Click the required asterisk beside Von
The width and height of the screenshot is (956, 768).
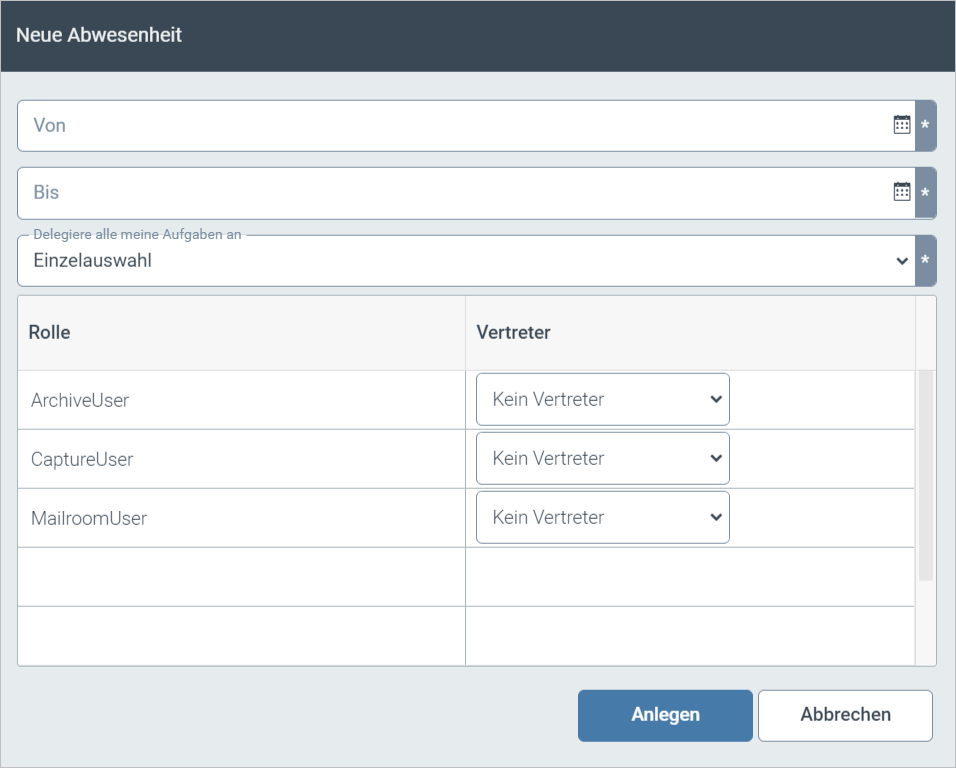[x=925, y=126]
